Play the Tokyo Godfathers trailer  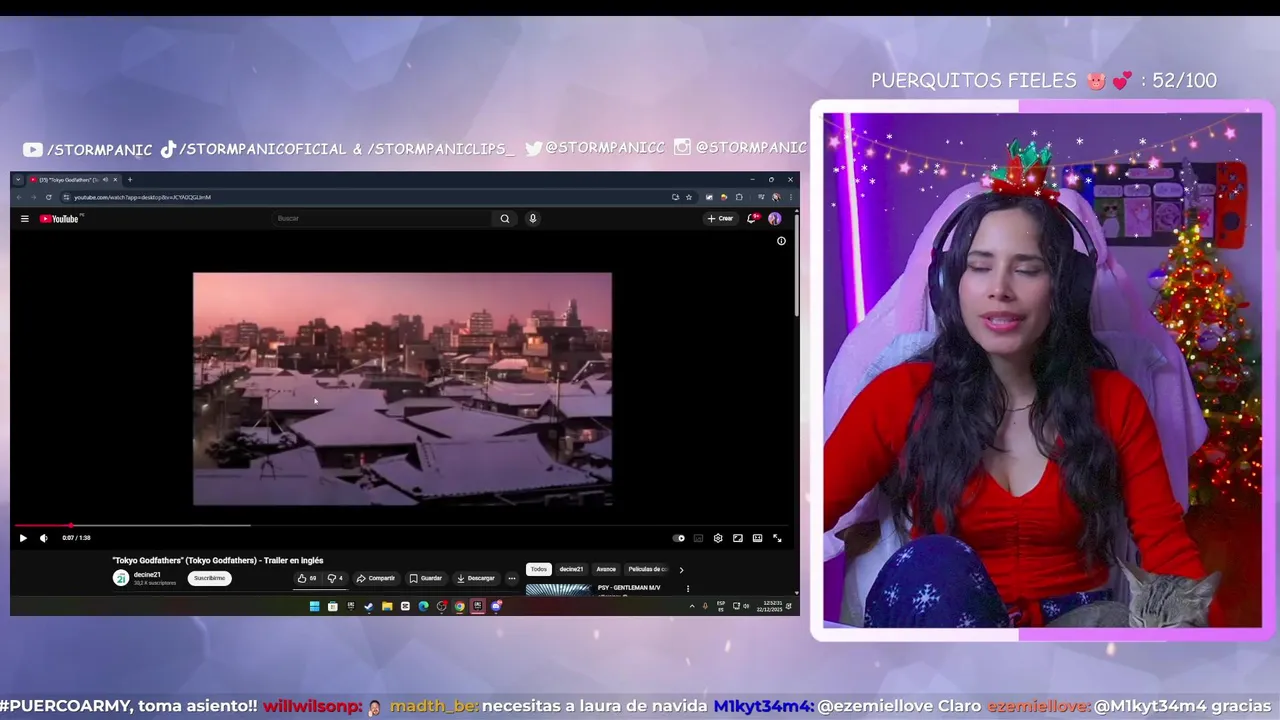pos(23,538)
